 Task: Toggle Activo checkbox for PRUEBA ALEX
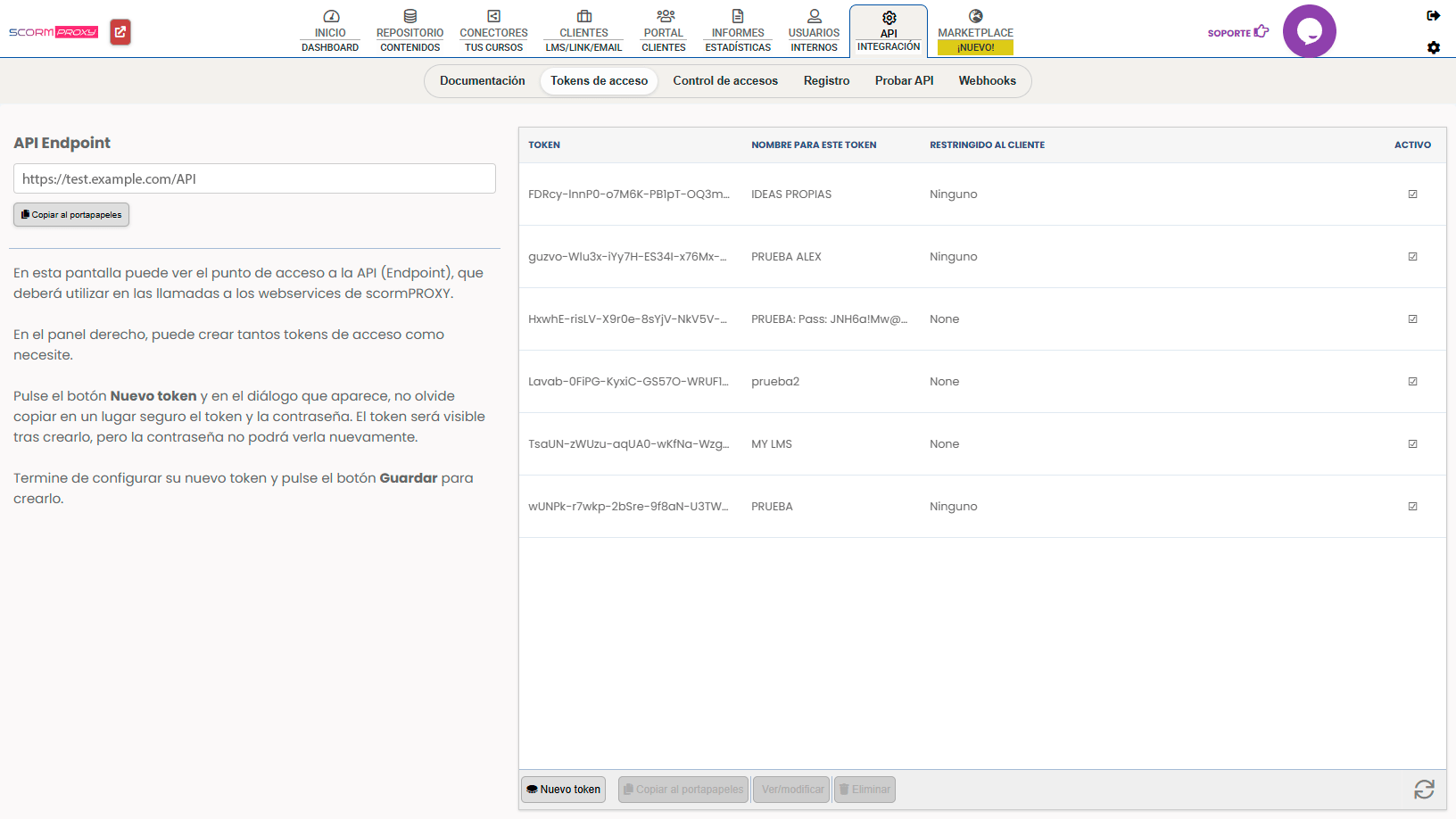[1413, 257]
